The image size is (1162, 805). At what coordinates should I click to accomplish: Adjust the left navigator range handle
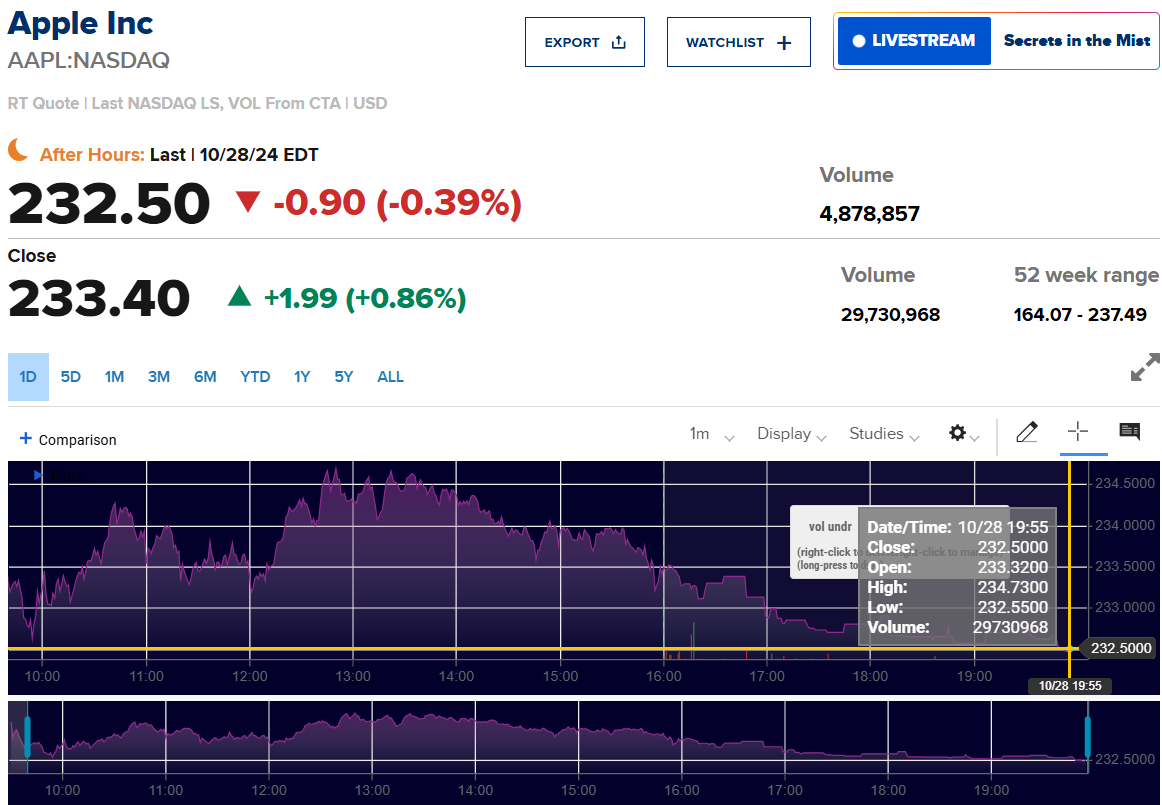[27, 737]
